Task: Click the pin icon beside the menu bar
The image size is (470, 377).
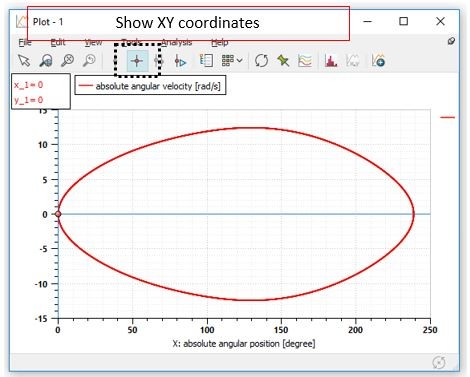Action: click(451, 41)
